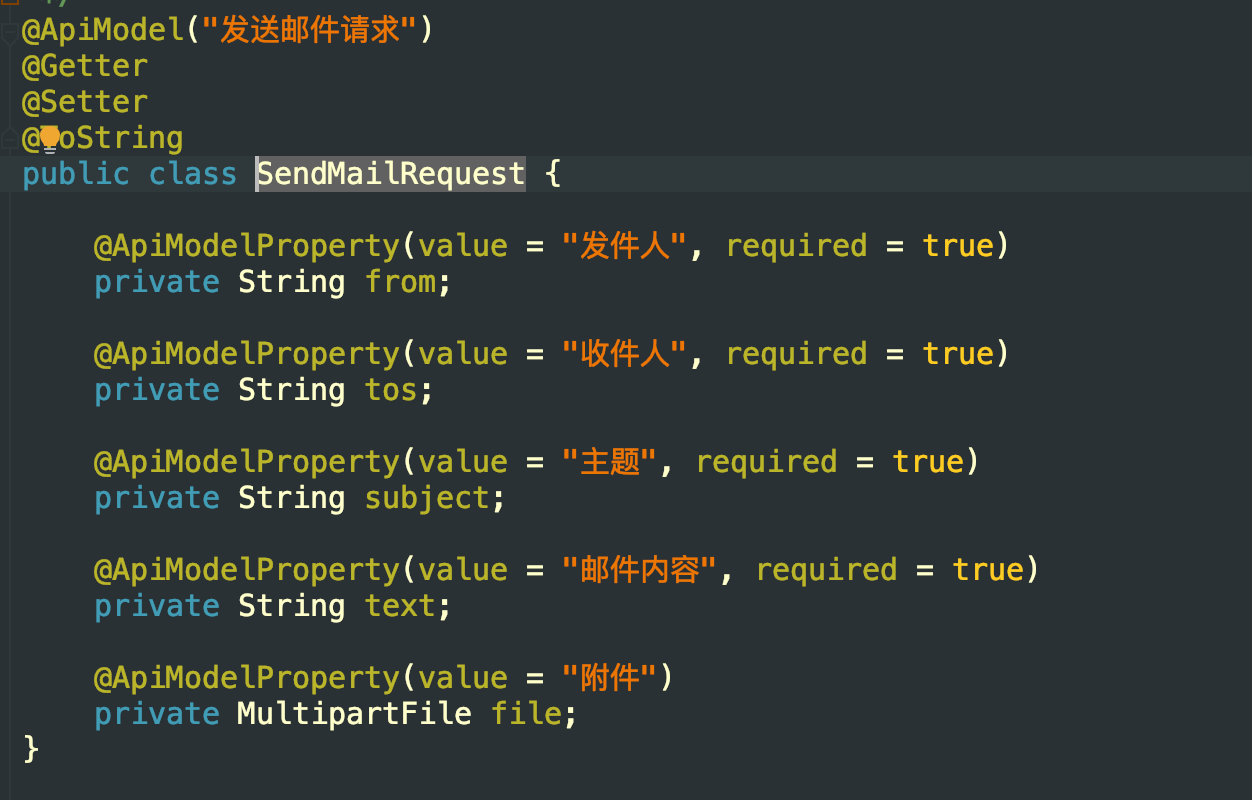Click the @Setter annotation

pyautogui.click(x=85, y=102)
